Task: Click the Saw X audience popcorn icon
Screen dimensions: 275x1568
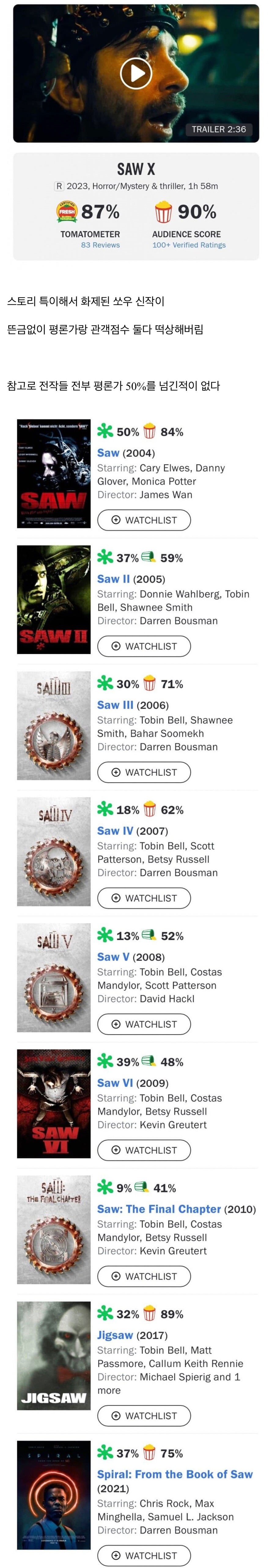Action: (163, 212)
